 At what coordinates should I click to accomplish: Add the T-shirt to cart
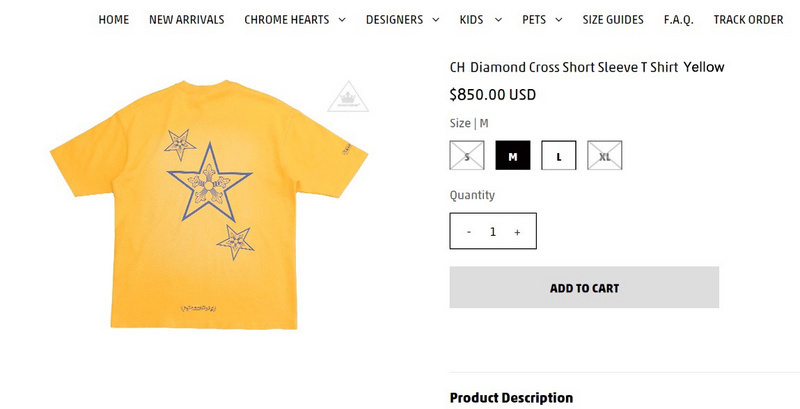[x=584, y=288]
